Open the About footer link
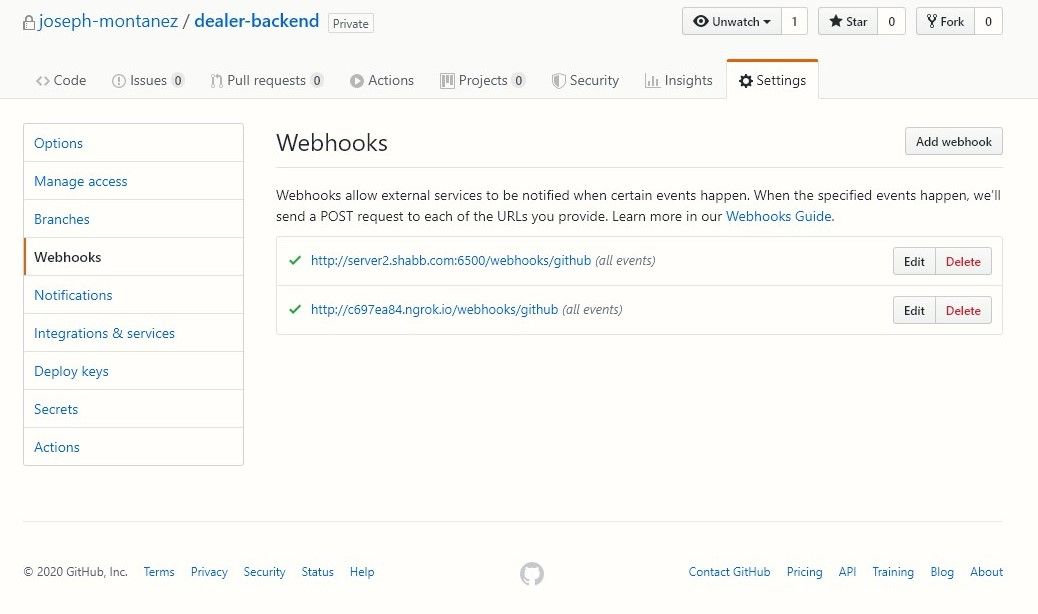The height and width of the screenshot is (614, 1038). tap(986, 572)
